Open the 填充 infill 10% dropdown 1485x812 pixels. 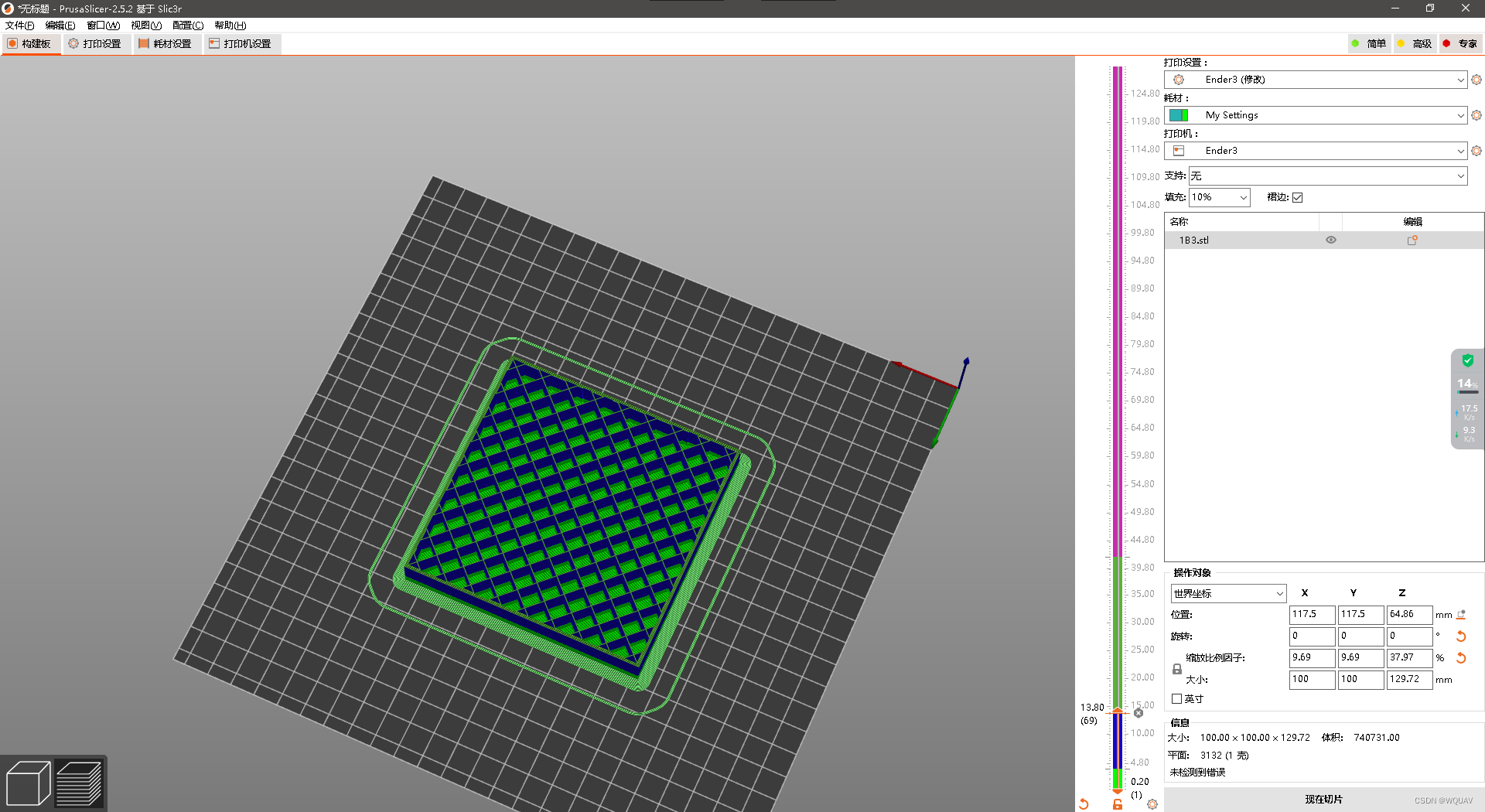(1219, 198)
